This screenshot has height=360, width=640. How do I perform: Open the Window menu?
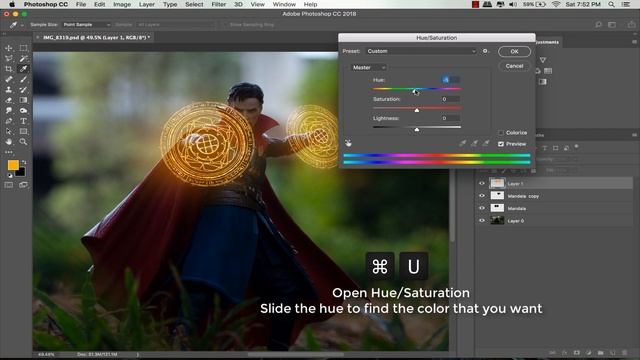284,4
